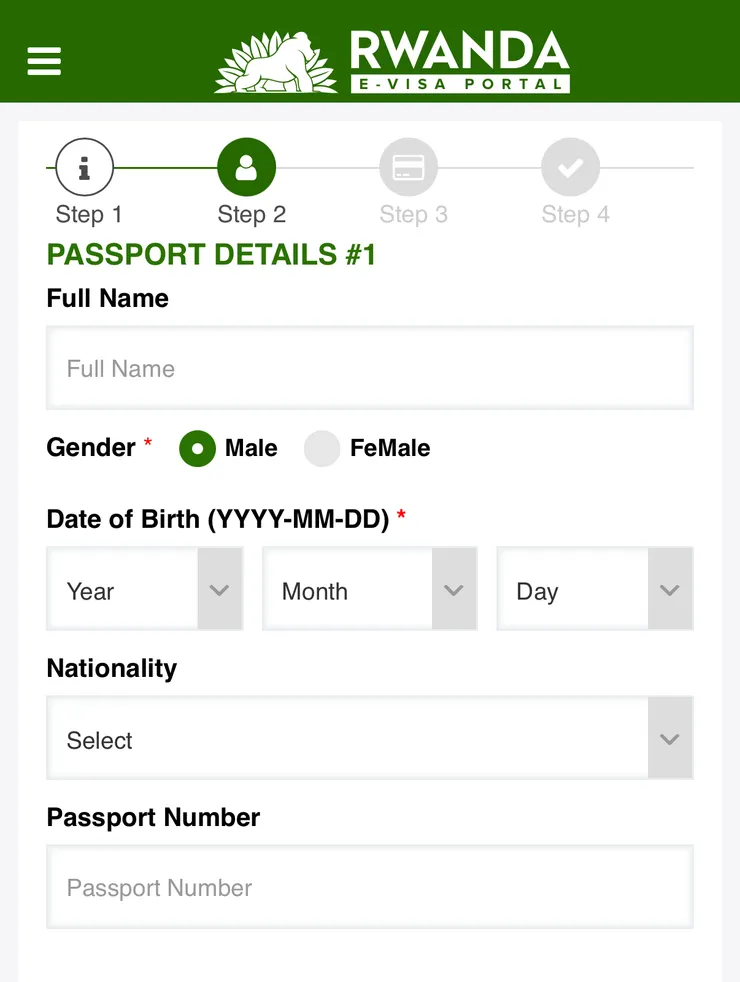Click the RWANDA E-VISA PORTAL title
This screenshot has width=740, height=982.
(x=460, y=62)
